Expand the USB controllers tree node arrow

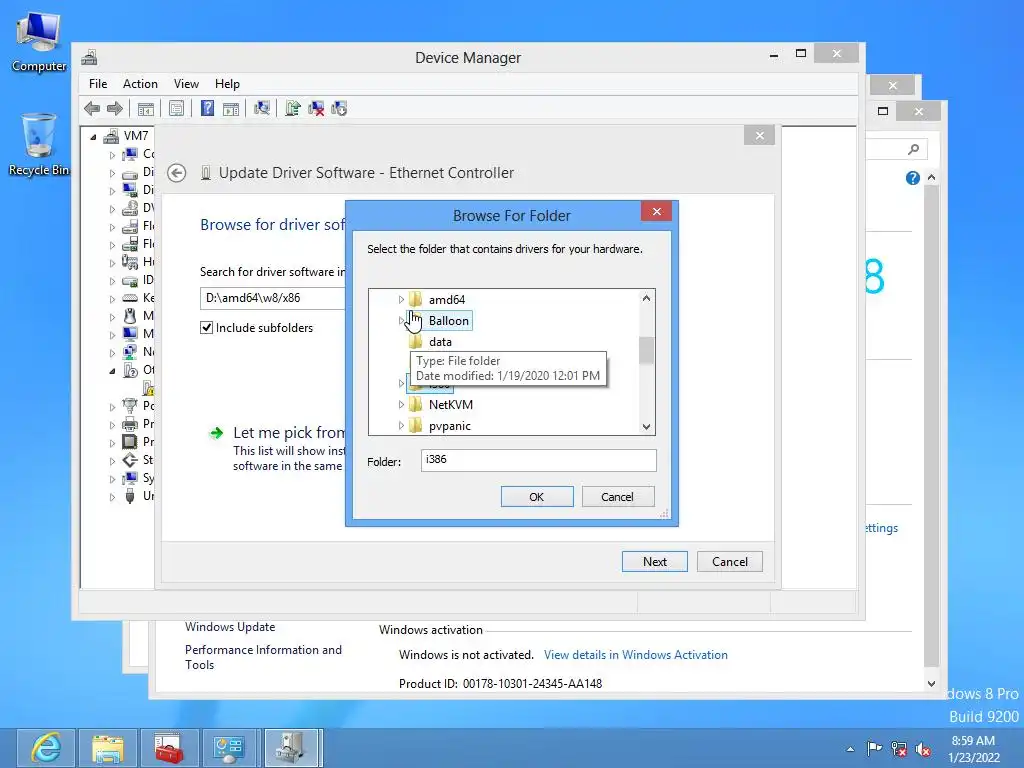point(112,497)
